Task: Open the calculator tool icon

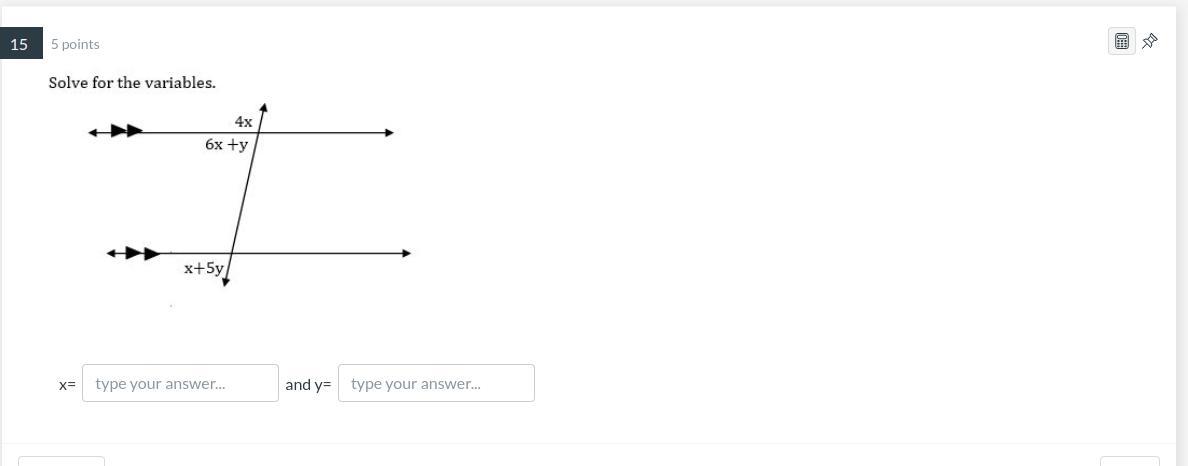Action: point(1121,41)
